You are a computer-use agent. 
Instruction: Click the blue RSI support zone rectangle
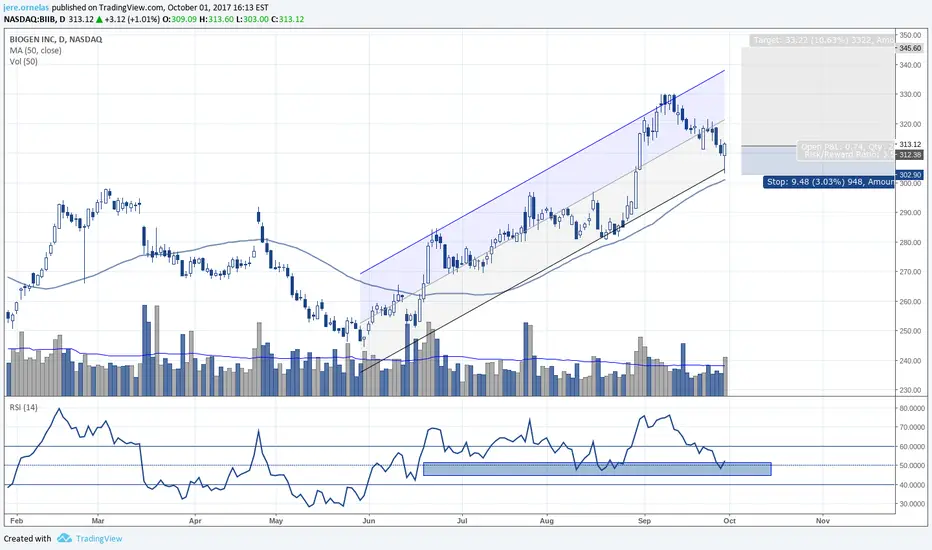(597, 469)
